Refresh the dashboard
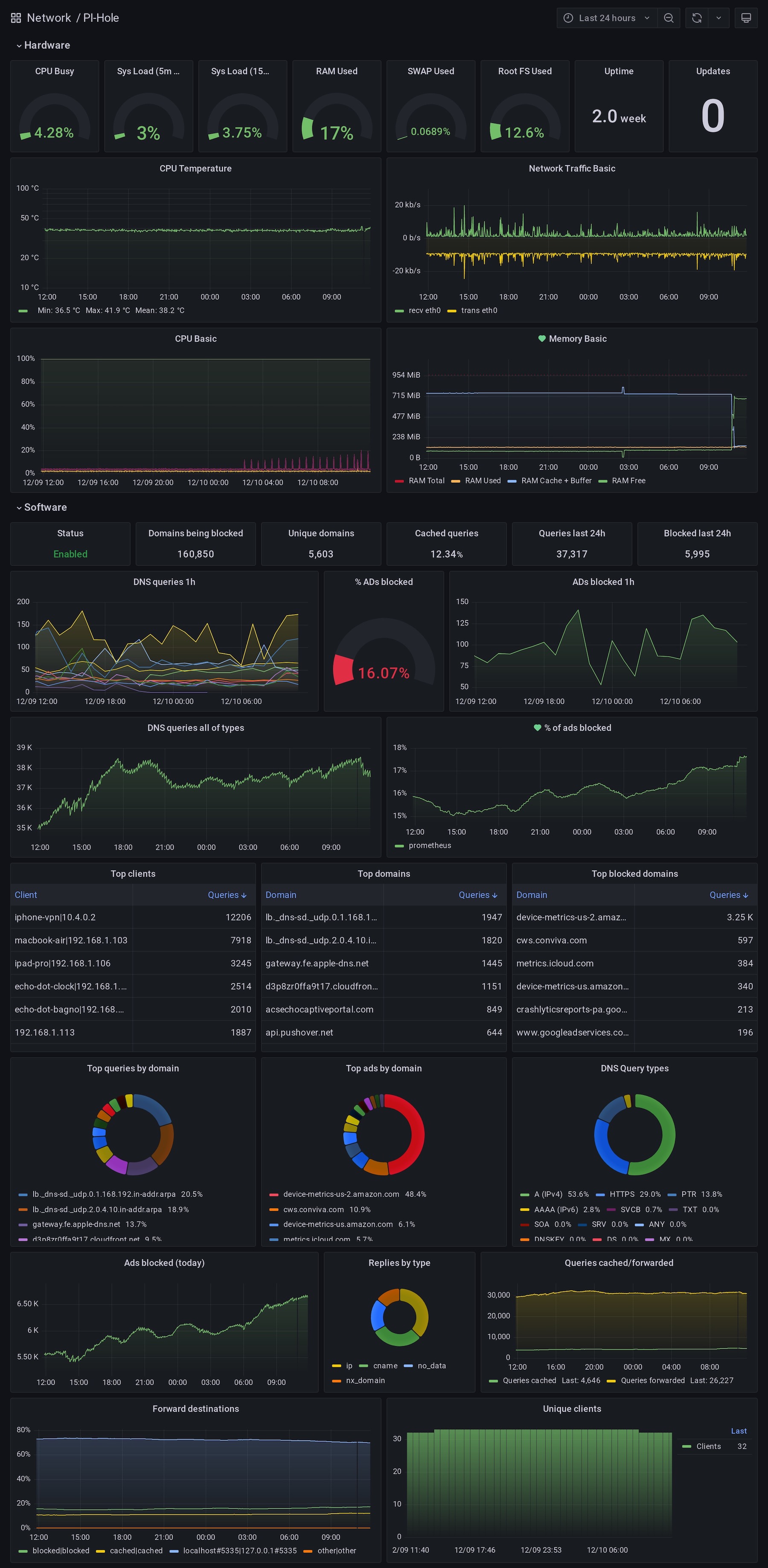 (x=697, y=18)
